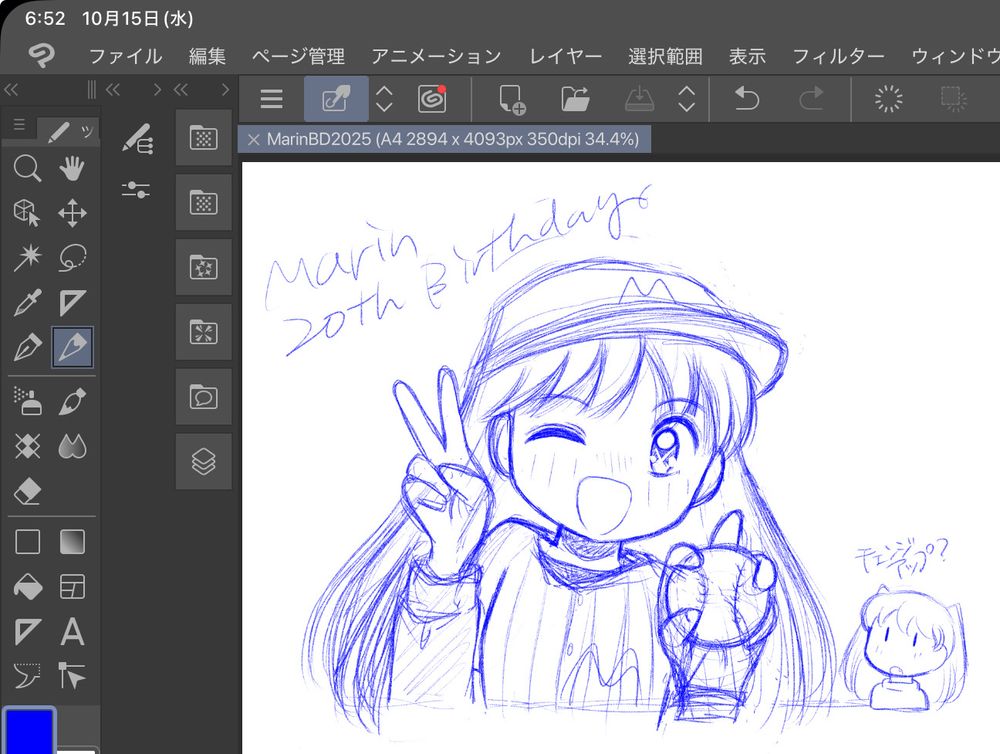The image size is (1000, 754).
Task: Open the Layers panel stack icon
Action: (x=203, y=462)
